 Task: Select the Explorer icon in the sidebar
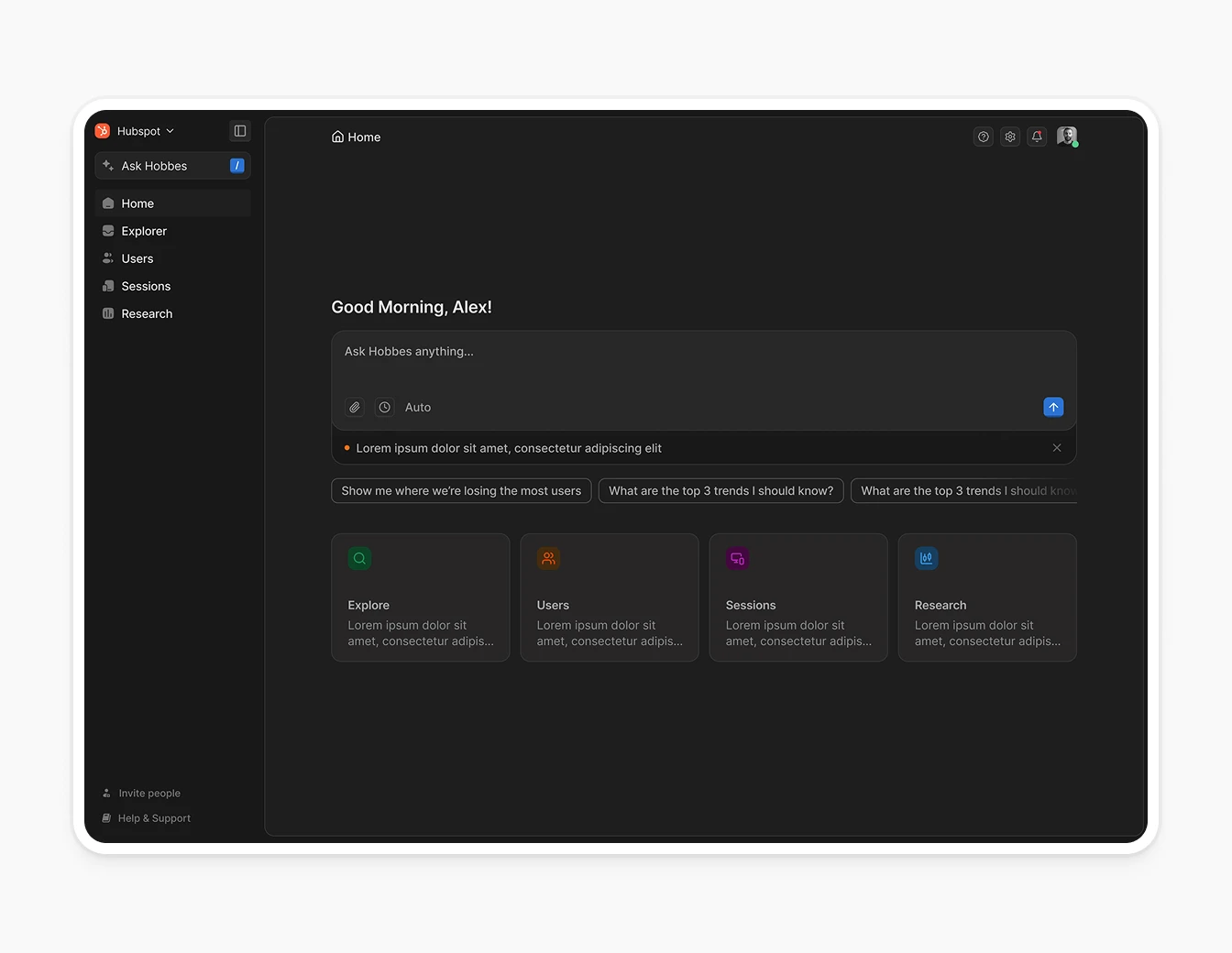click(109, 231)
